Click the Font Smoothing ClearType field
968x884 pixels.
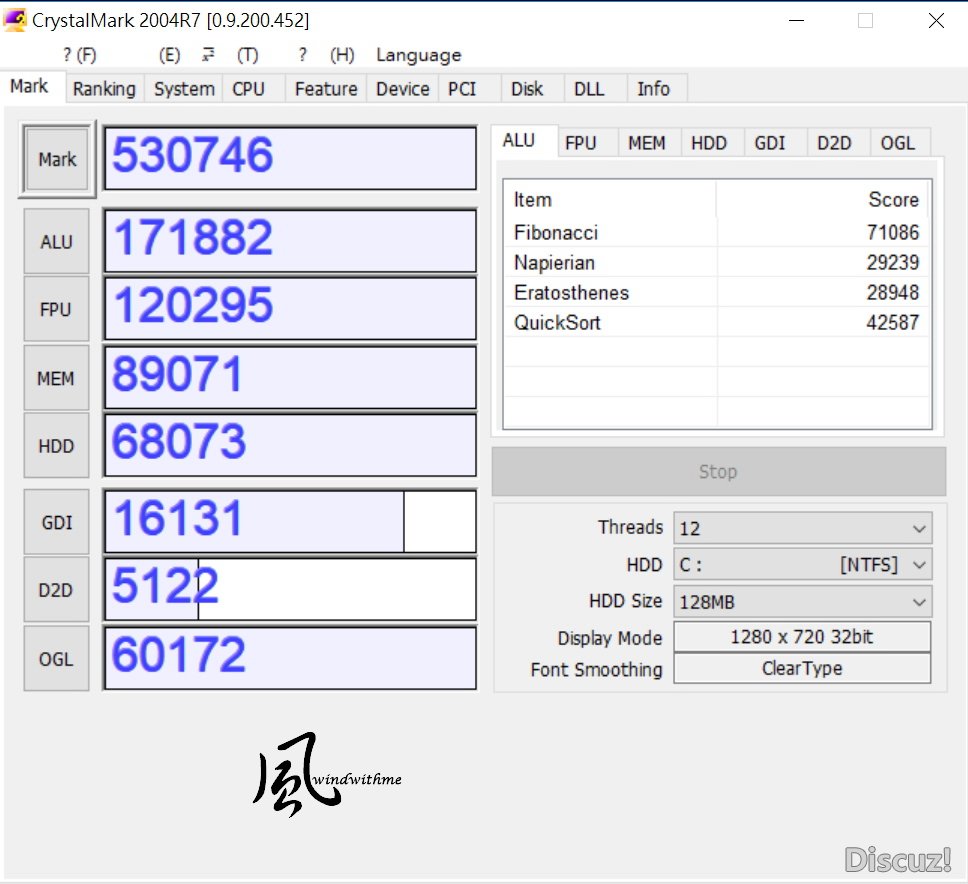802,669
